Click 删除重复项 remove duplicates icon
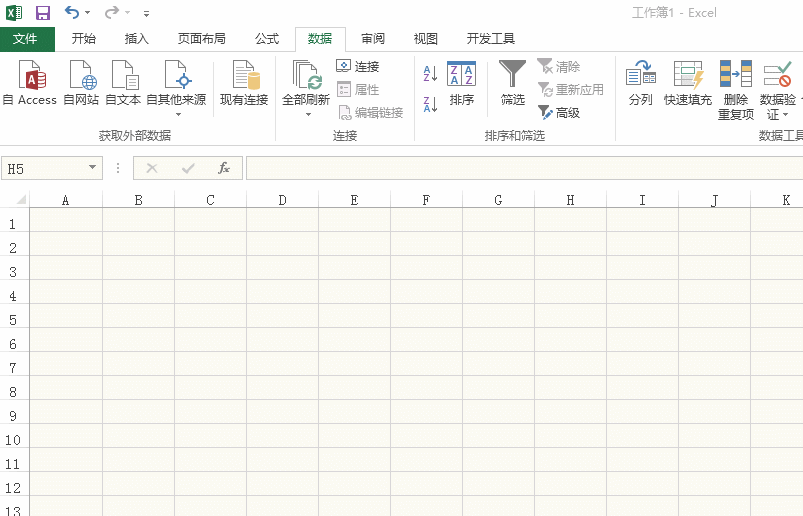 [x=735, y=74]
